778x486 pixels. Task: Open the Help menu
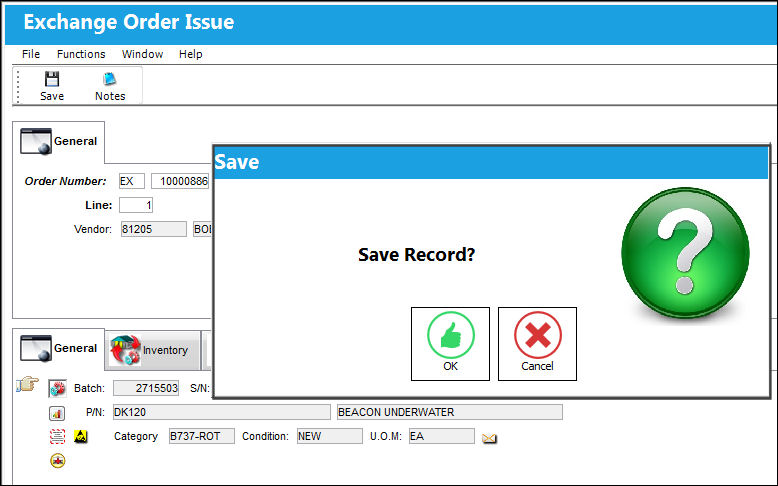[191, 54]
